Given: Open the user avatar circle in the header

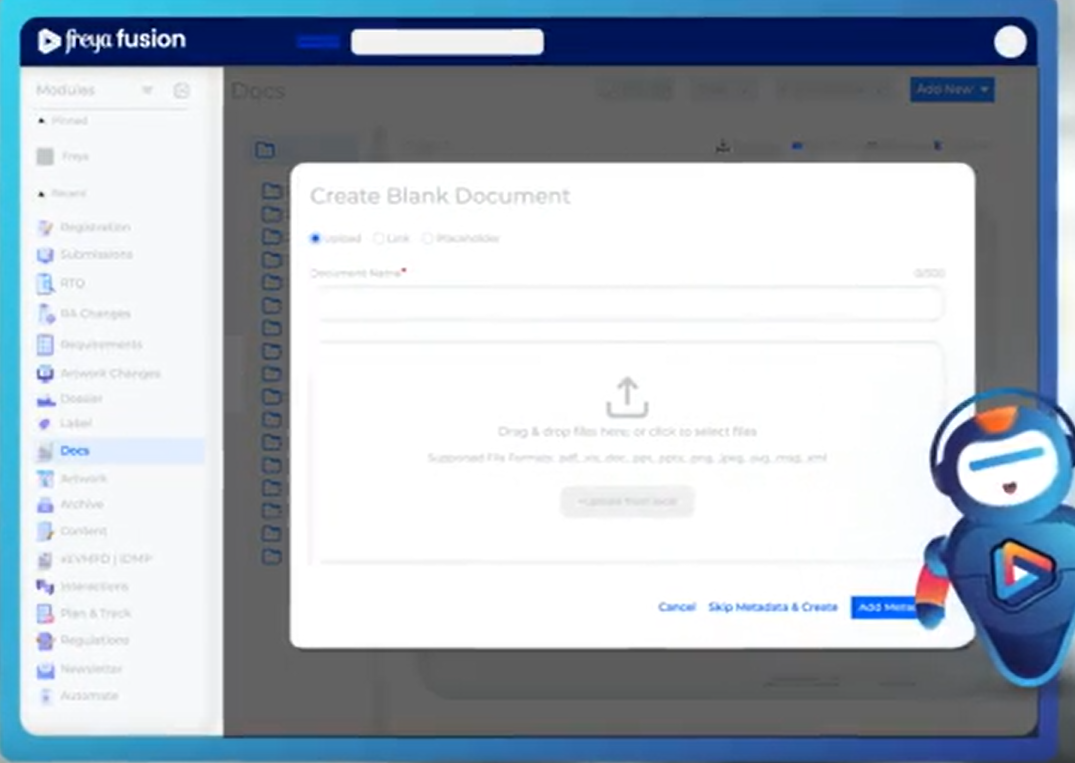Looking at the screenshot, I should 1010,42.
